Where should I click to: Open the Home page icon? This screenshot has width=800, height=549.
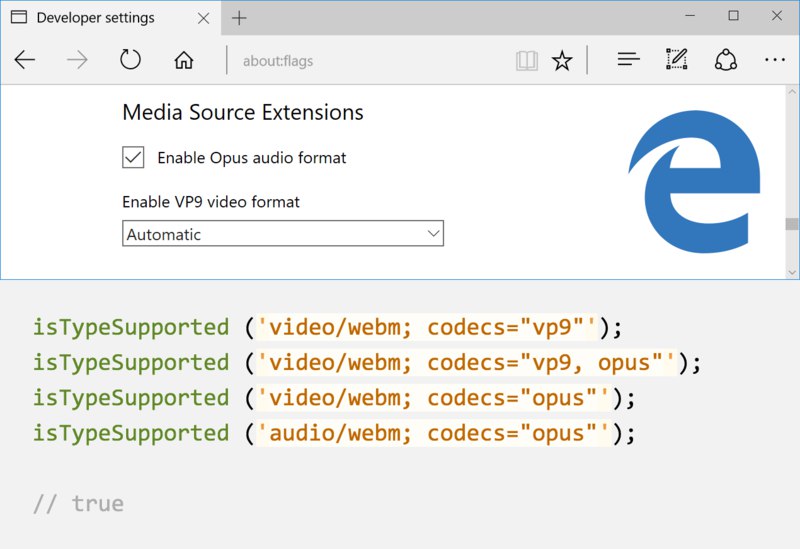click(x=184, y=60)
